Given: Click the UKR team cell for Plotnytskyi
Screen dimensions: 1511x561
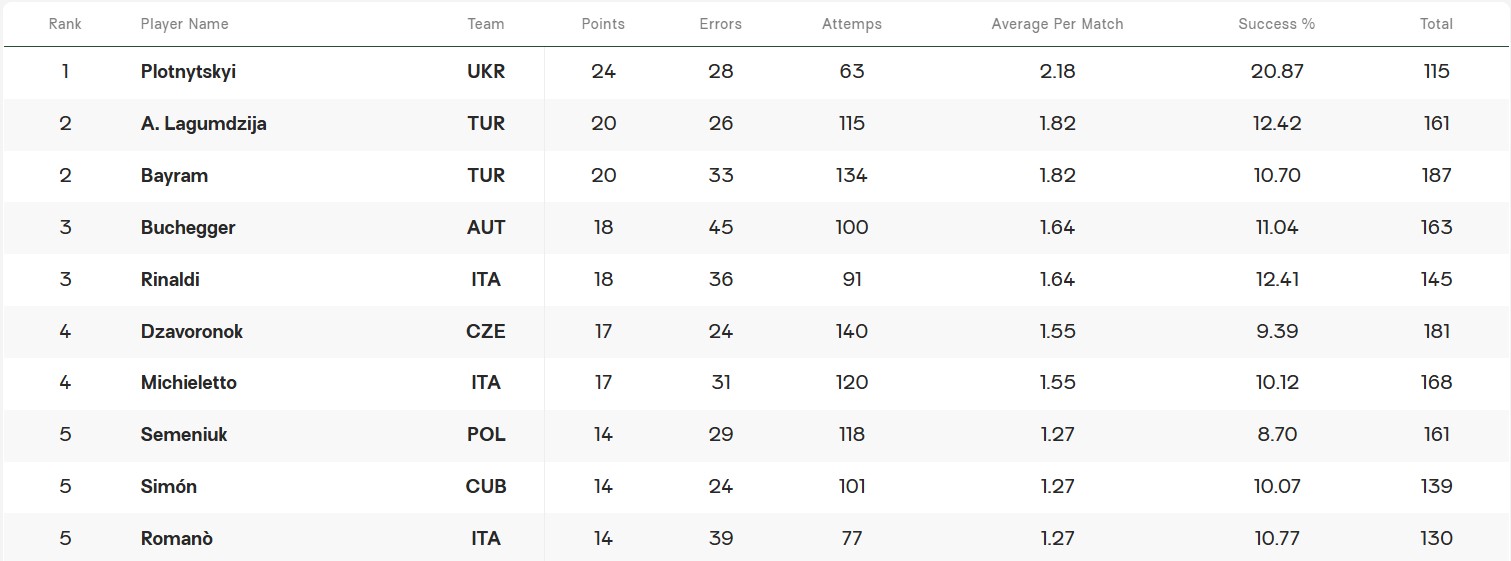Looking at the screenshot, I should 486,72.
